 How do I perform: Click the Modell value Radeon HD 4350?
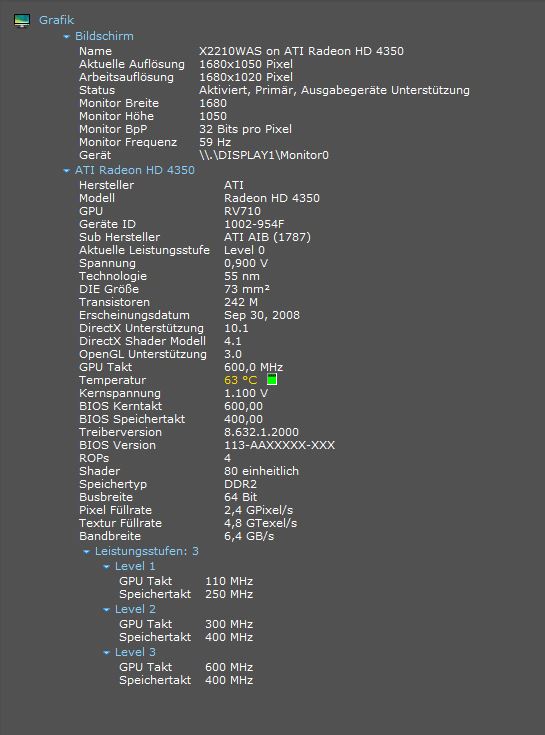pos(272,198)
